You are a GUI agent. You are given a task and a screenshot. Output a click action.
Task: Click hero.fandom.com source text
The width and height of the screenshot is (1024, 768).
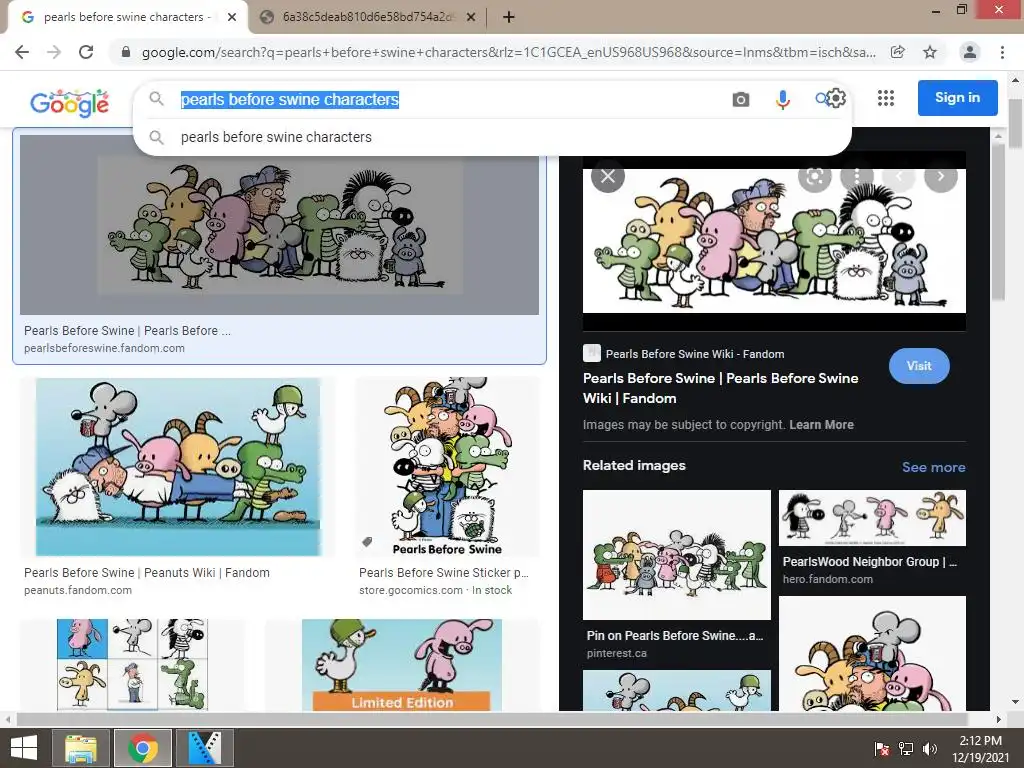(x=827, y=579)
